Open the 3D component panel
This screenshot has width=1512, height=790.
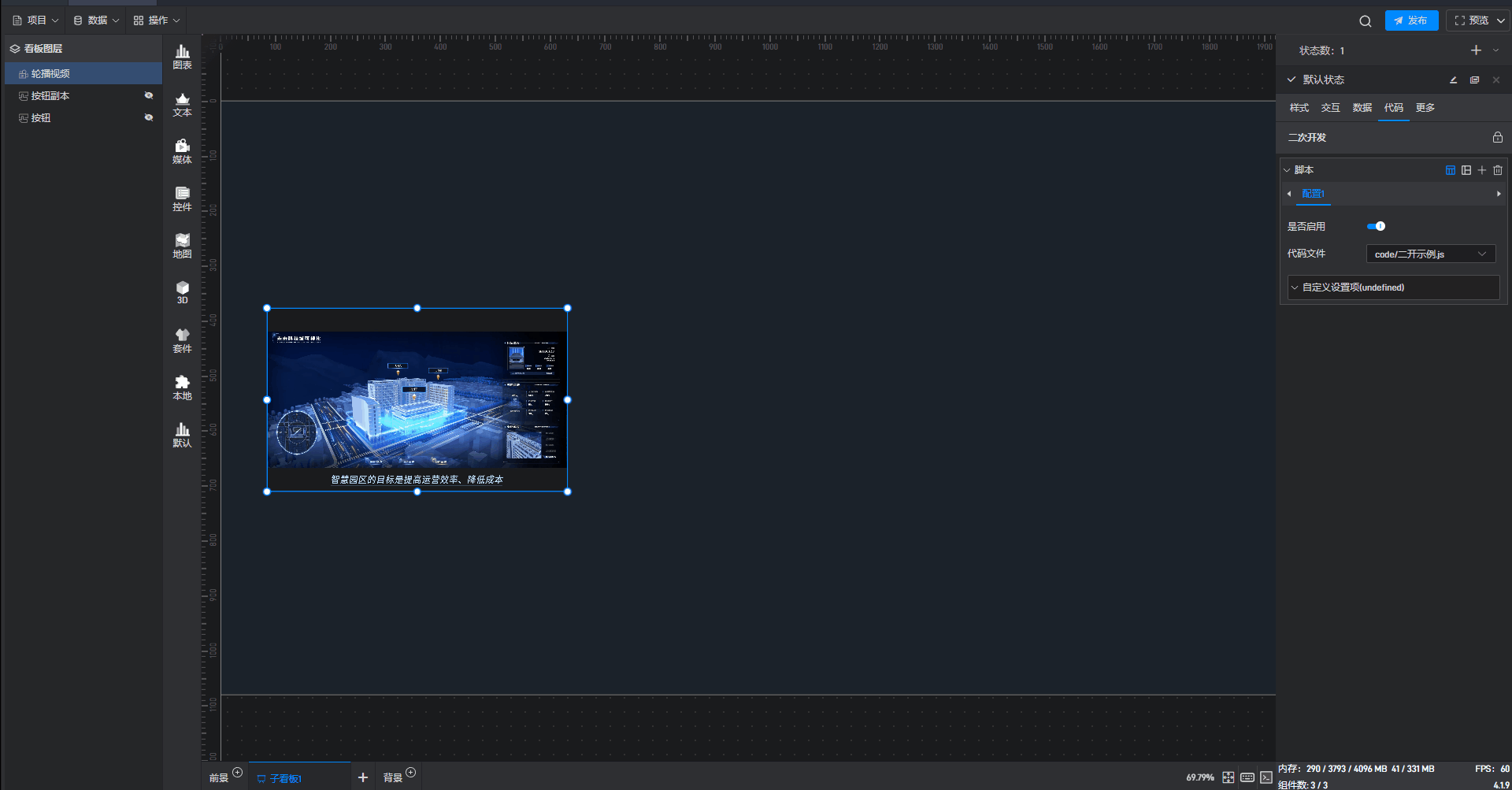pyautogui.click(x=182, y=292)
